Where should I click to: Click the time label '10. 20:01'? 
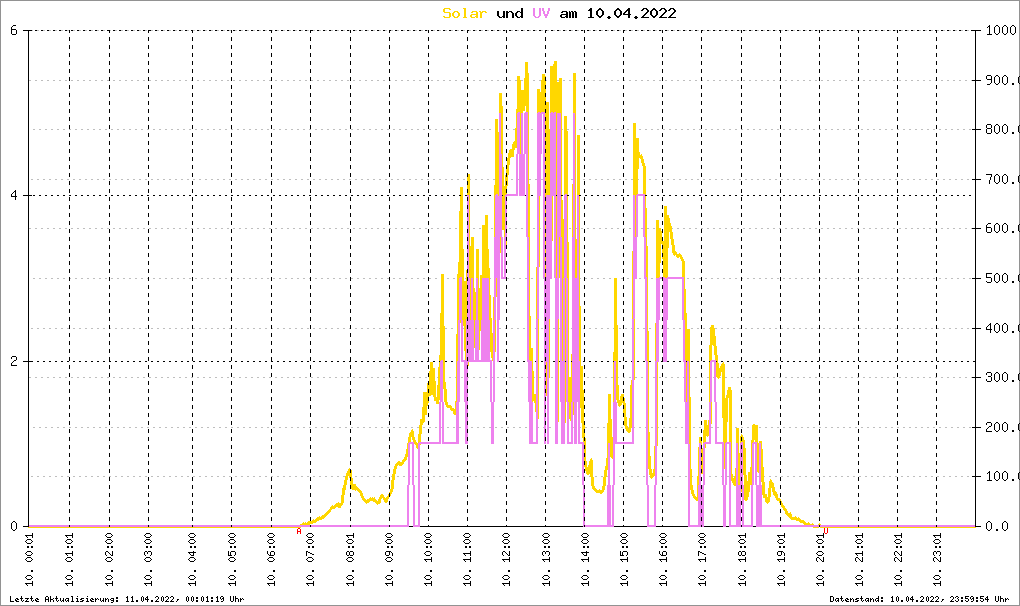pos(820,560)
